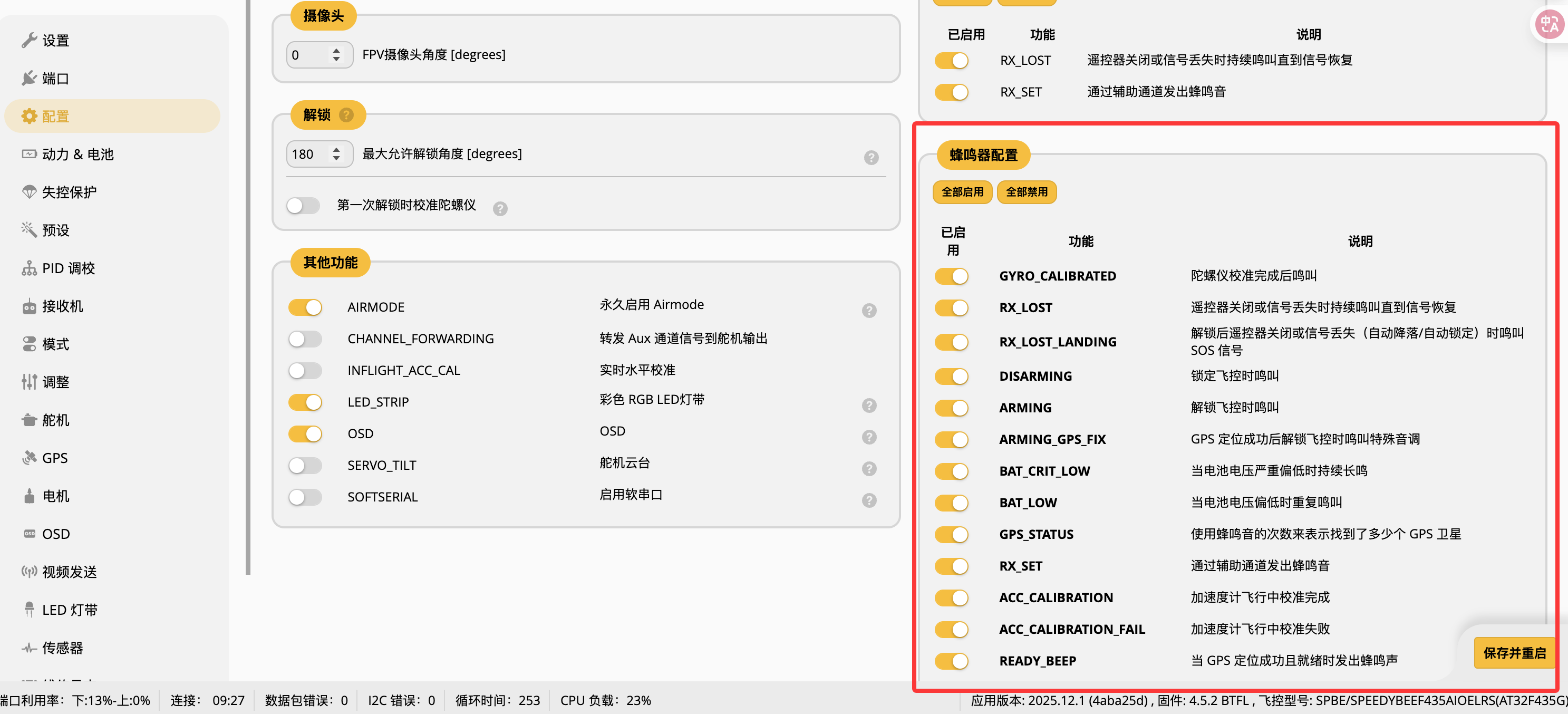
Task: Open 端口 plug icon in sidebar
Action: [x=28, y=78]
